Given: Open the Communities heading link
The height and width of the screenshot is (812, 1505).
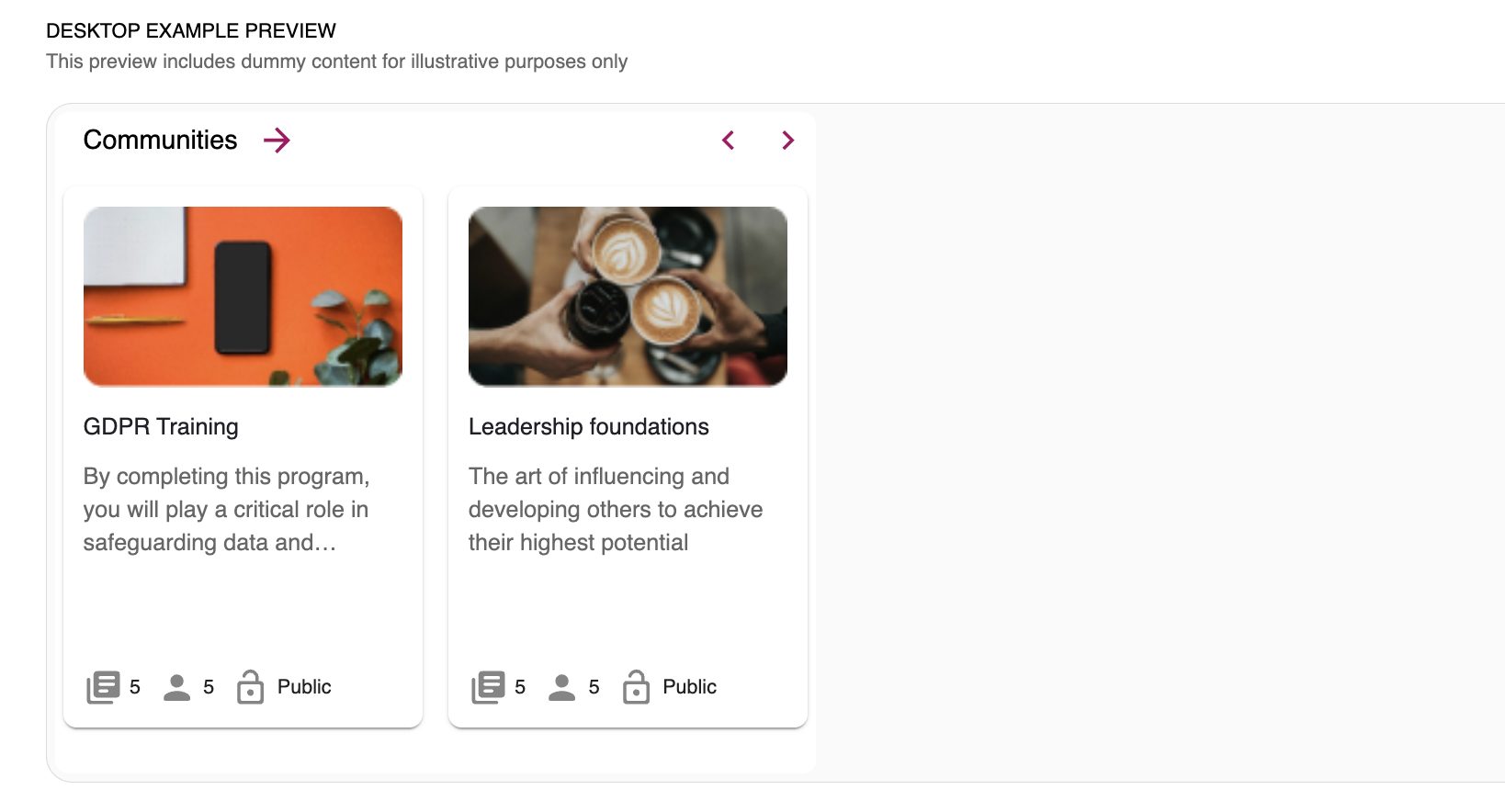Looking at the screenshot, I should click(161, 141).
